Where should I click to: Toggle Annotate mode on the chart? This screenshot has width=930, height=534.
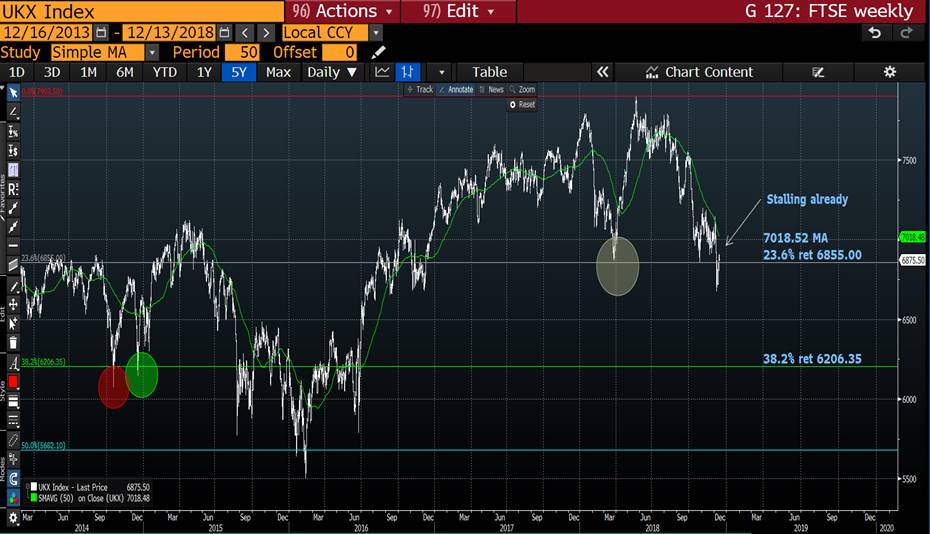pyautogui.click(x=456, y=90)
